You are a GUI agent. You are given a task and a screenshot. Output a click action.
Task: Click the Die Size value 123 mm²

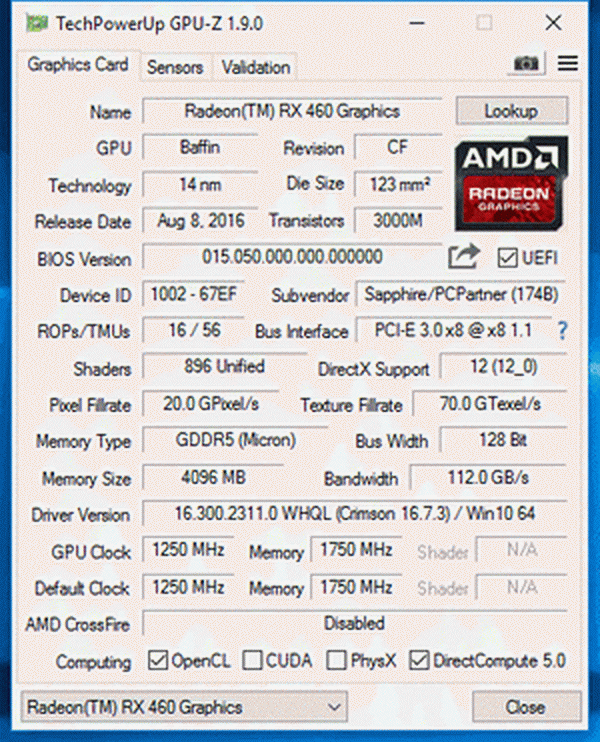click(x=398, y=185)
